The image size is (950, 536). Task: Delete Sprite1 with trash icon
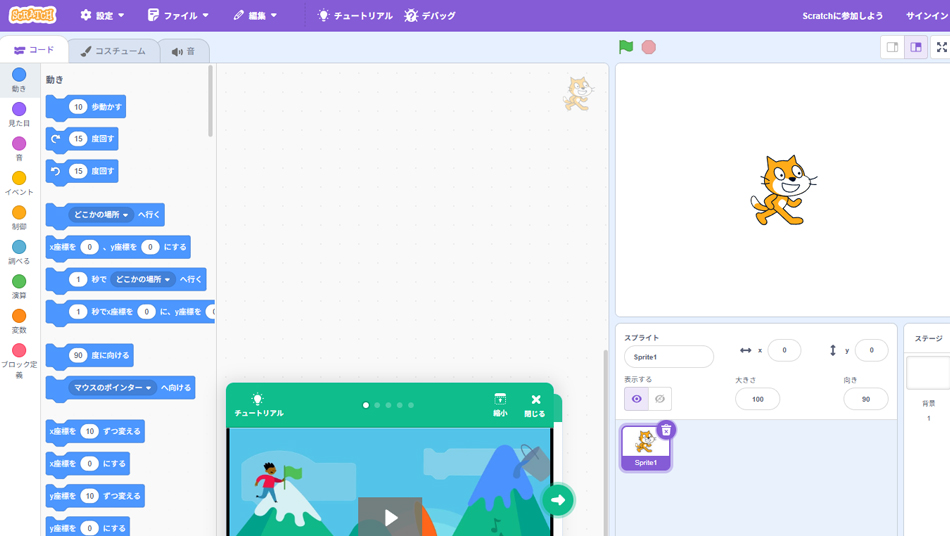tap(666, 430)
